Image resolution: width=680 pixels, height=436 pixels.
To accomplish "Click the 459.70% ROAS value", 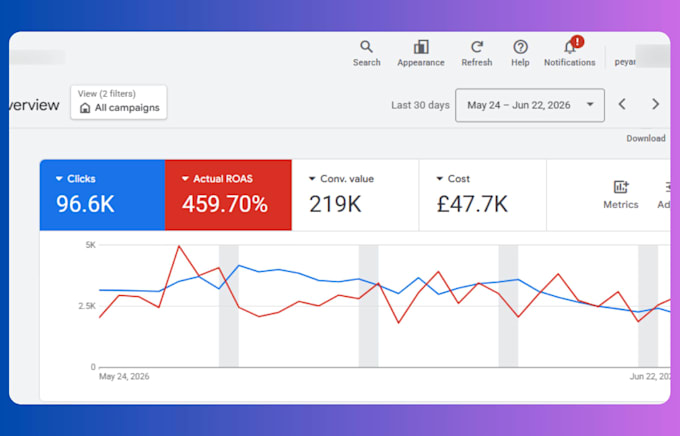I will pos(225,204).
